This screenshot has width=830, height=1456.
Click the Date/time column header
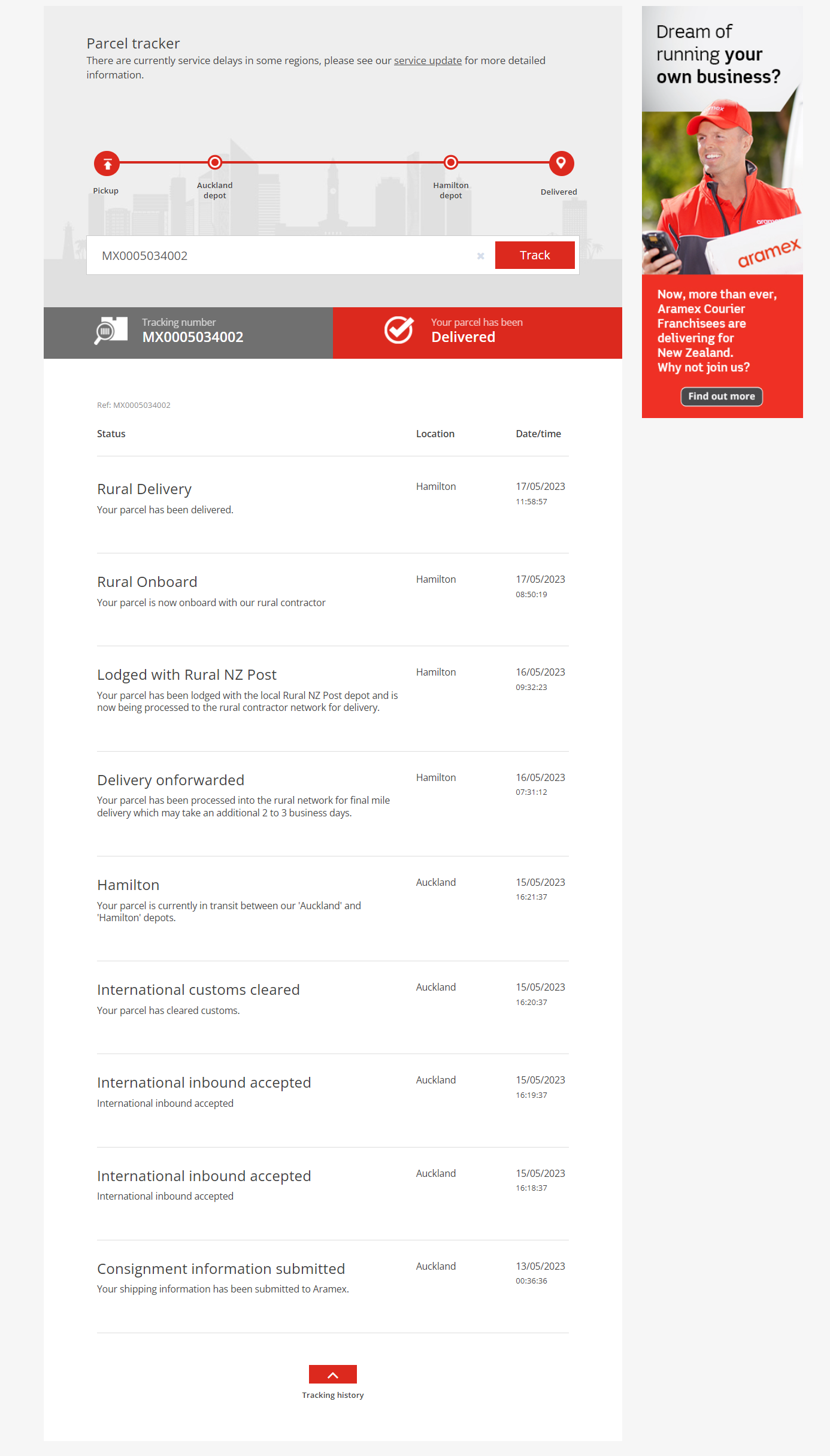(x=538, y=434)
